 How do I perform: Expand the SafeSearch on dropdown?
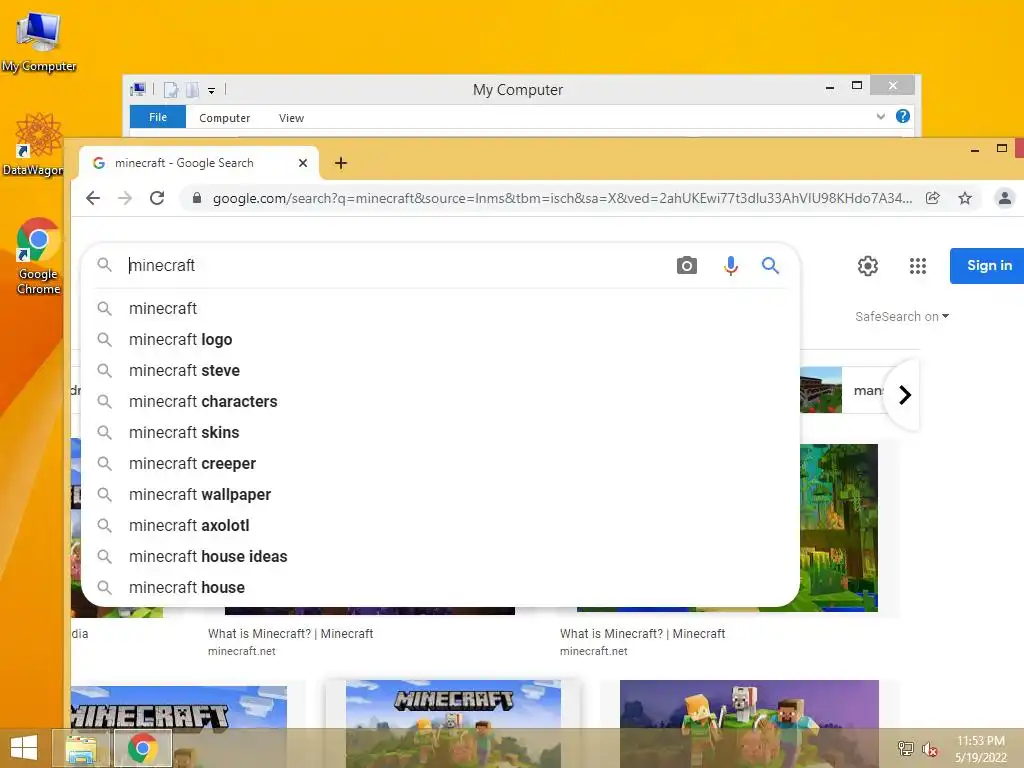pyautogui.click(x=902, y=316)
